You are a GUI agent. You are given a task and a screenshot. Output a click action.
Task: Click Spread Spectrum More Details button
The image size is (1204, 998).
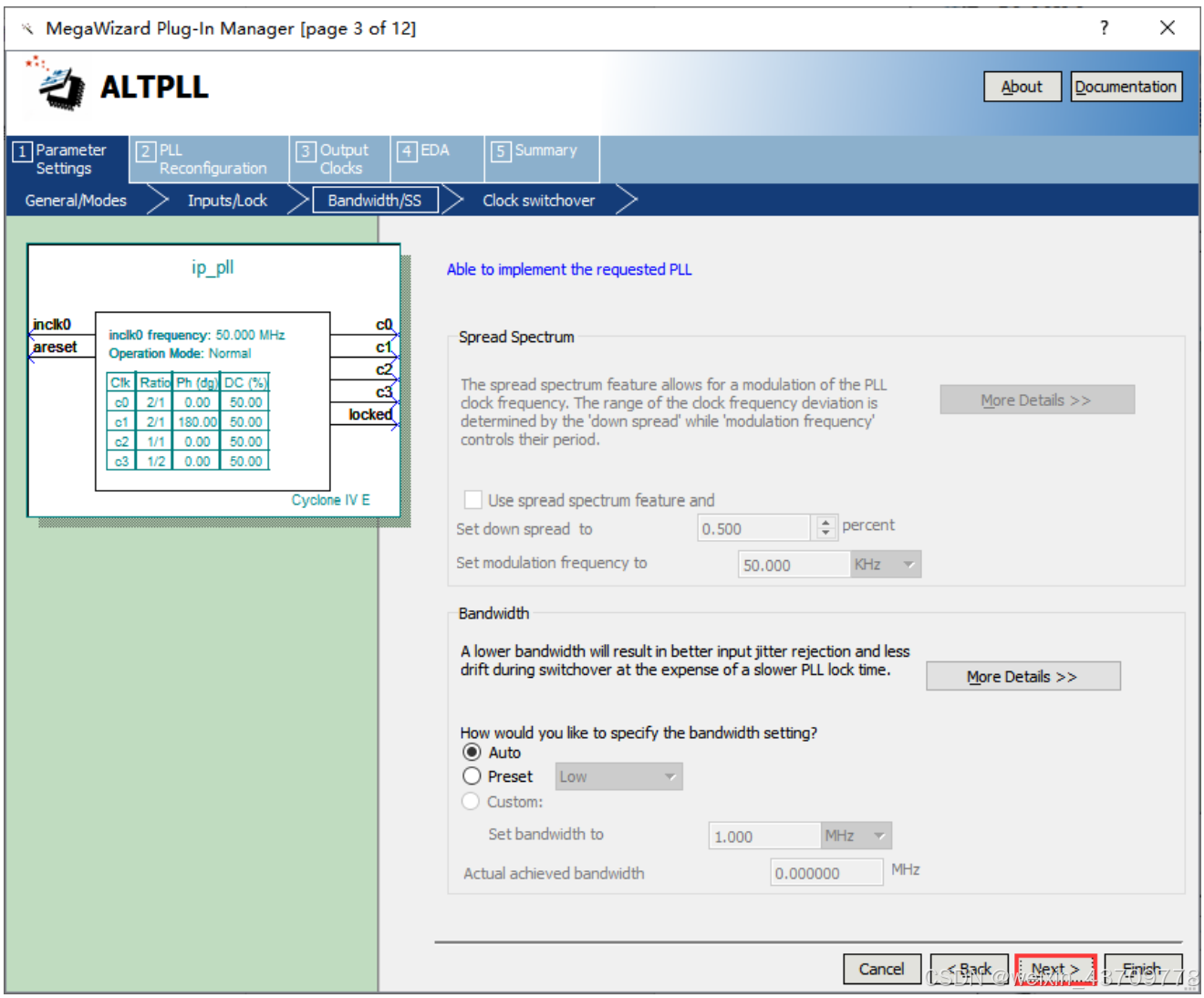1037,400
